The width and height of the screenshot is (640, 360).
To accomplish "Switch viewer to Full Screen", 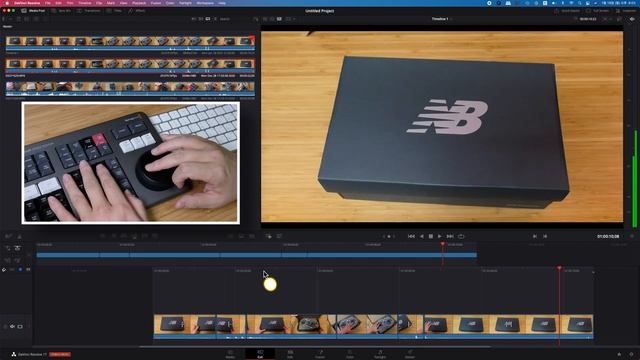I will coord(598,11).
